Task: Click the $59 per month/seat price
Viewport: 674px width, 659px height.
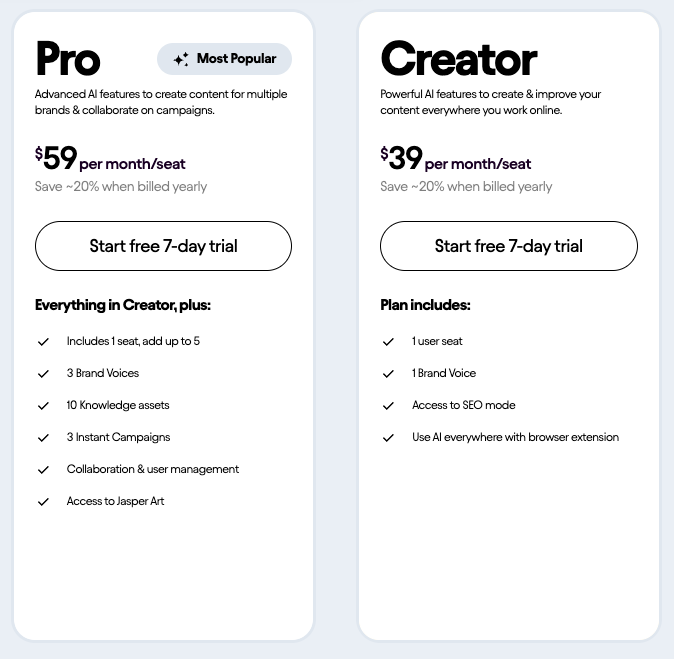Action: click(x=110, y=159)
